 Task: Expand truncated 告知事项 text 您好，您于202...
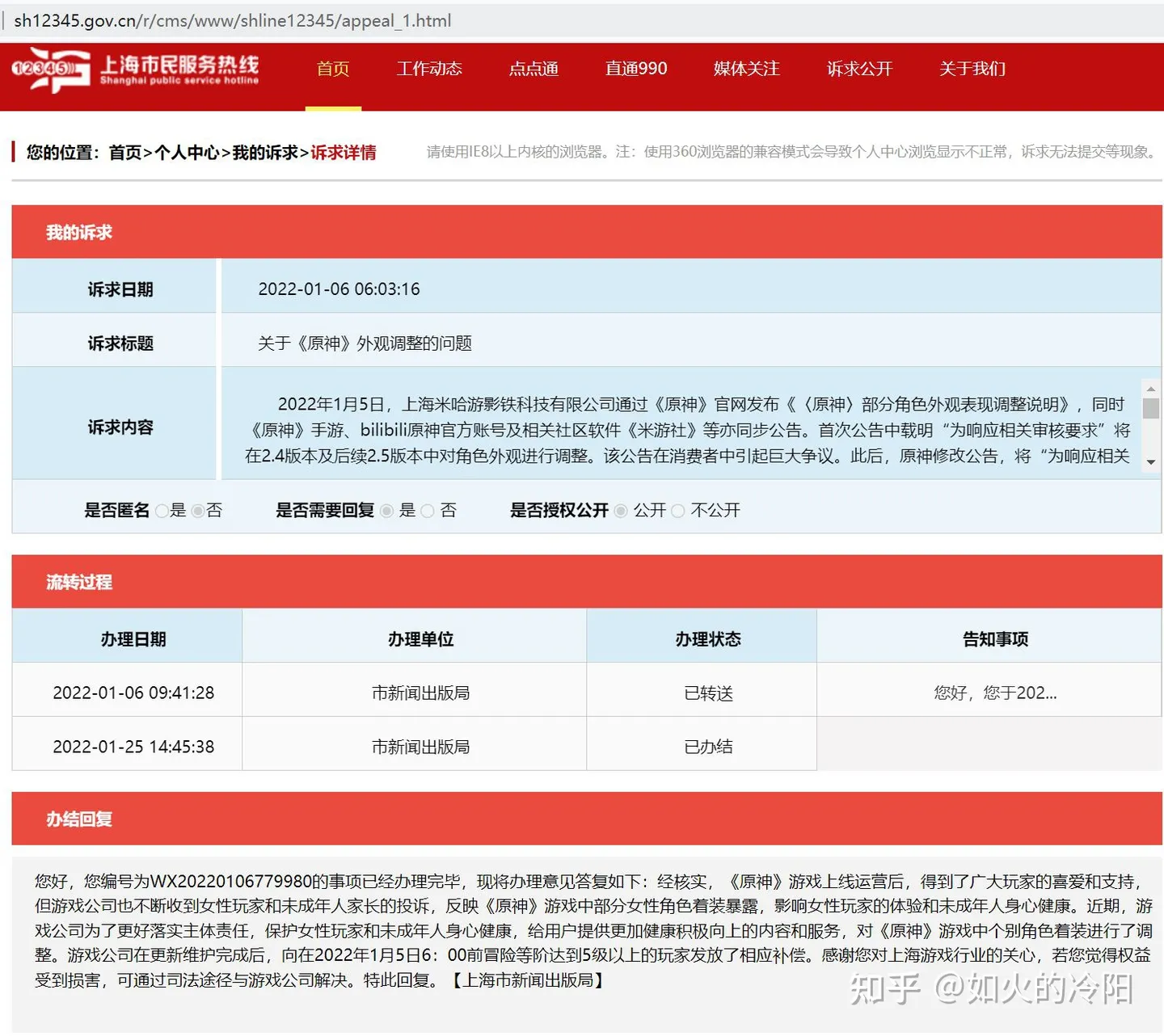pyautogui.click(x=995, y=693)
